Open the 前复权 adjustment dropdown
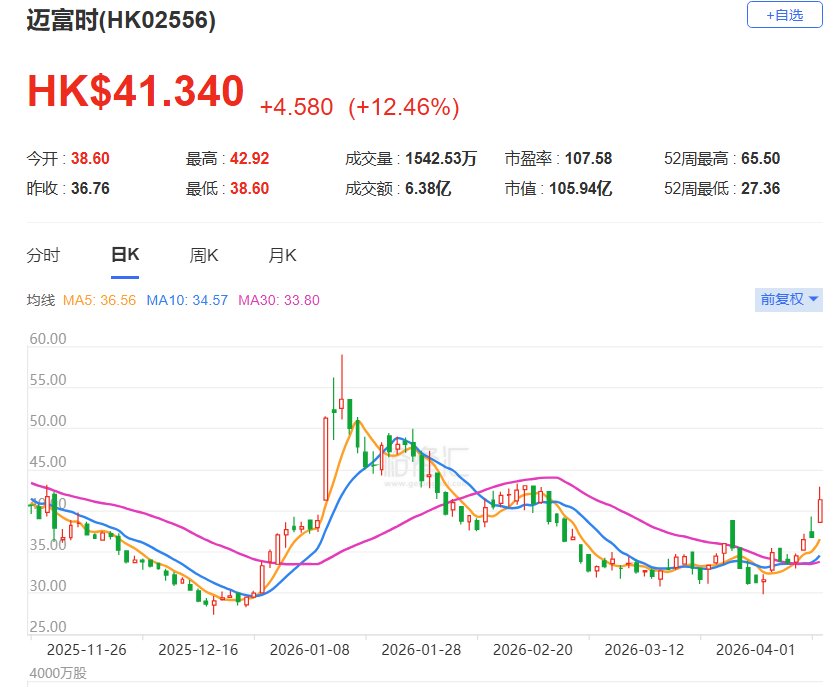The height and width of the screenshot is (687, 837). point(789,299)
